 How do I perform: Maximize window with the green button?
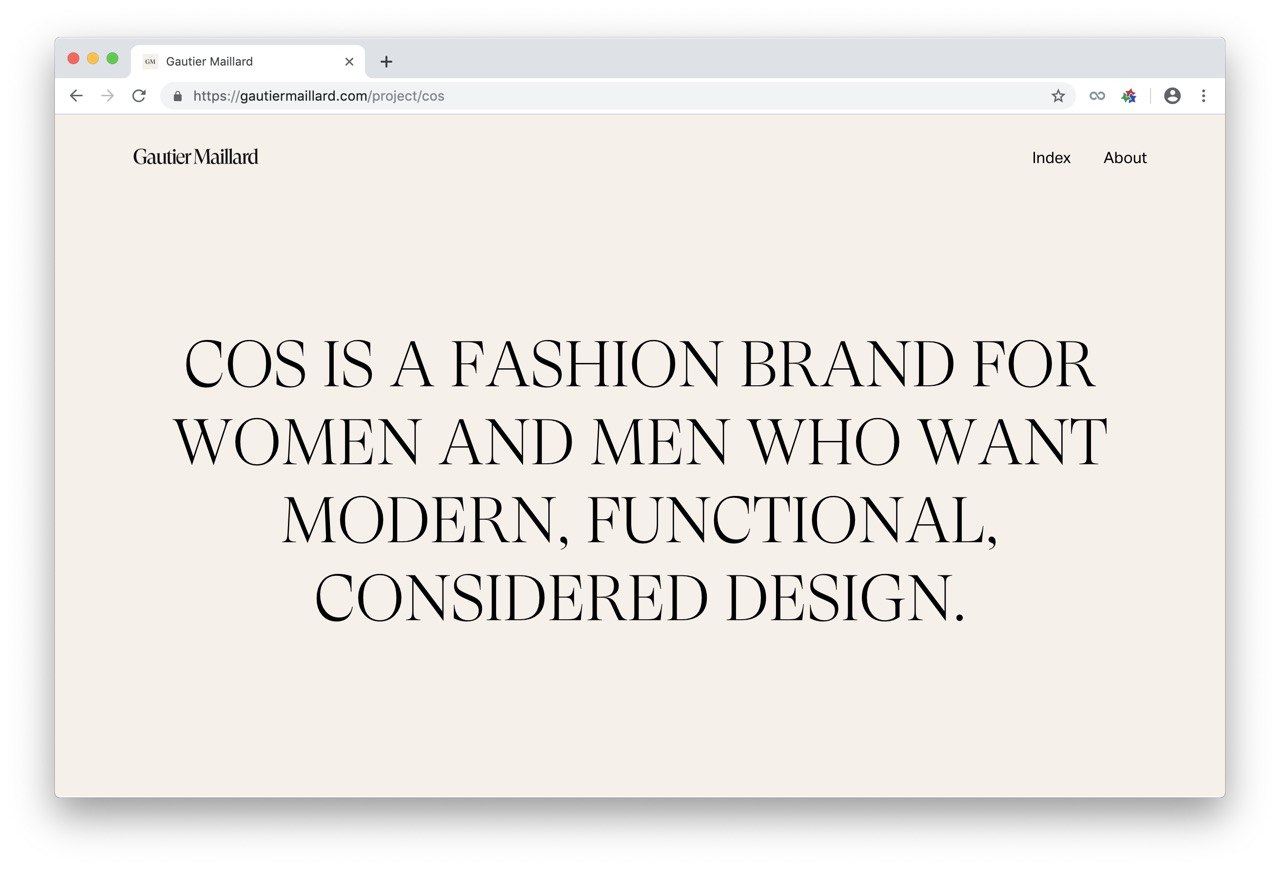[x=113, y=59]
